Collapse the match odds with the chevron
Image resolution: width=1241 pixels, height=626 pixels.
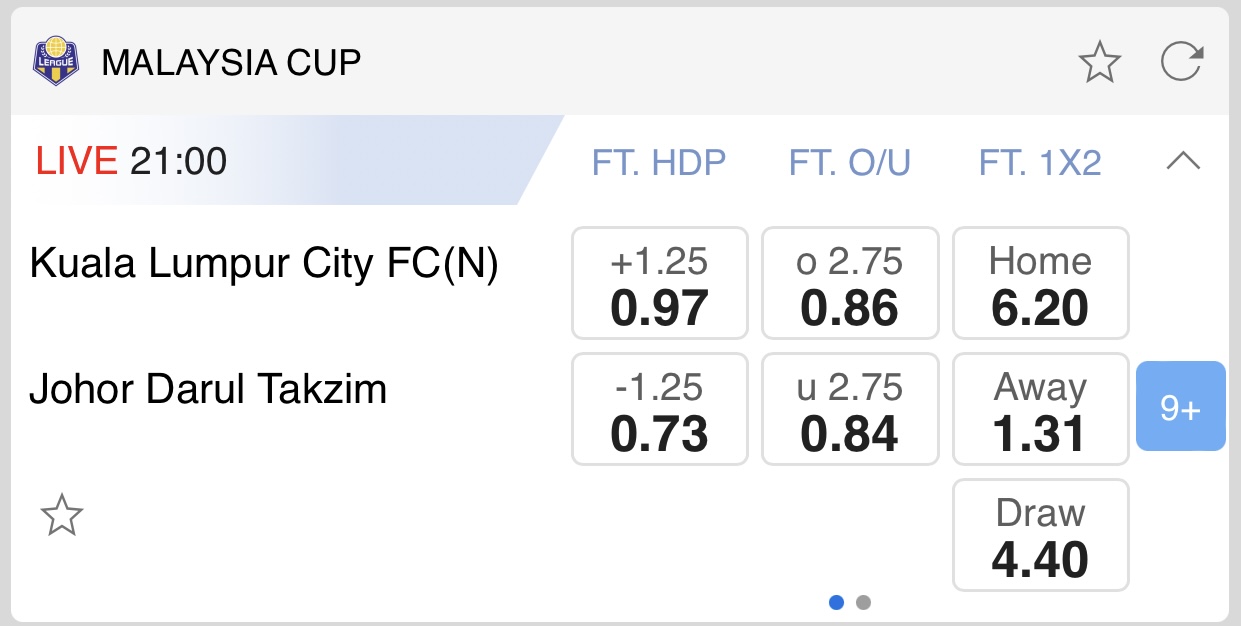[x=1184, y=161]
